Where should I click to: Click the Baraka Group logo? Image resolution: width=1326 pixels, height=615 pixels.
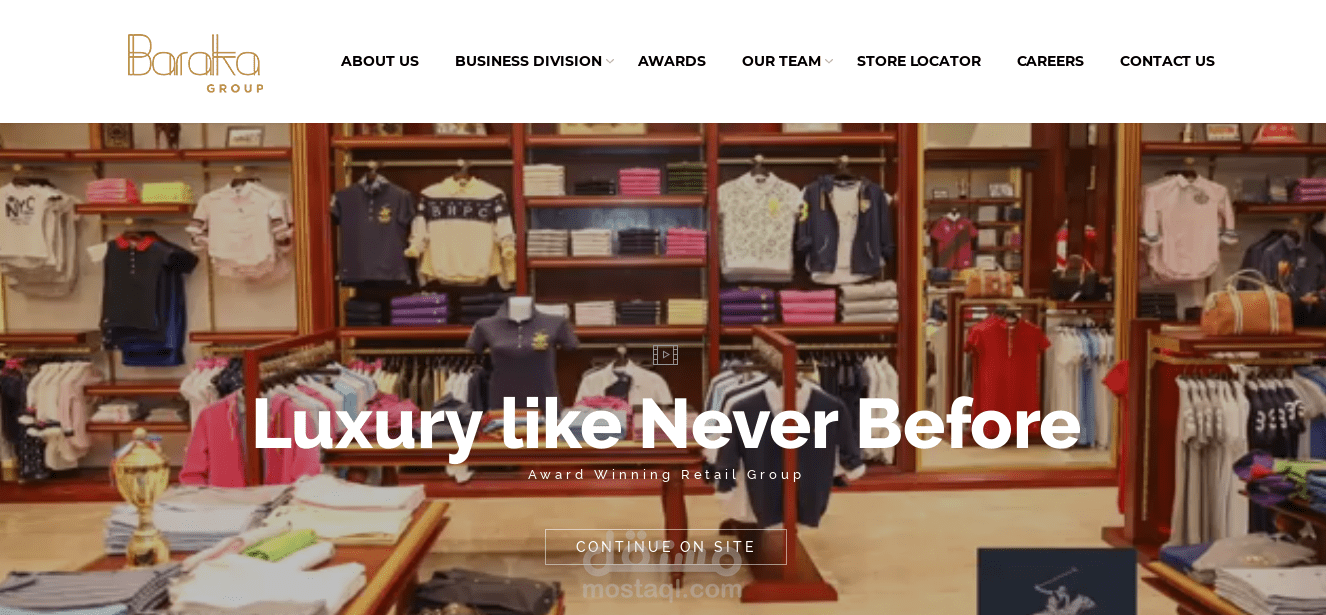[x=195, y=63]
